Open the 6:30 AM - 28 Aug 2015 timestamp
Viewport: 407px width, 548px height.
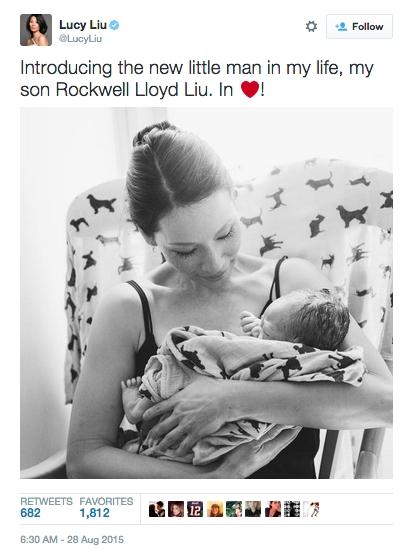72,540
